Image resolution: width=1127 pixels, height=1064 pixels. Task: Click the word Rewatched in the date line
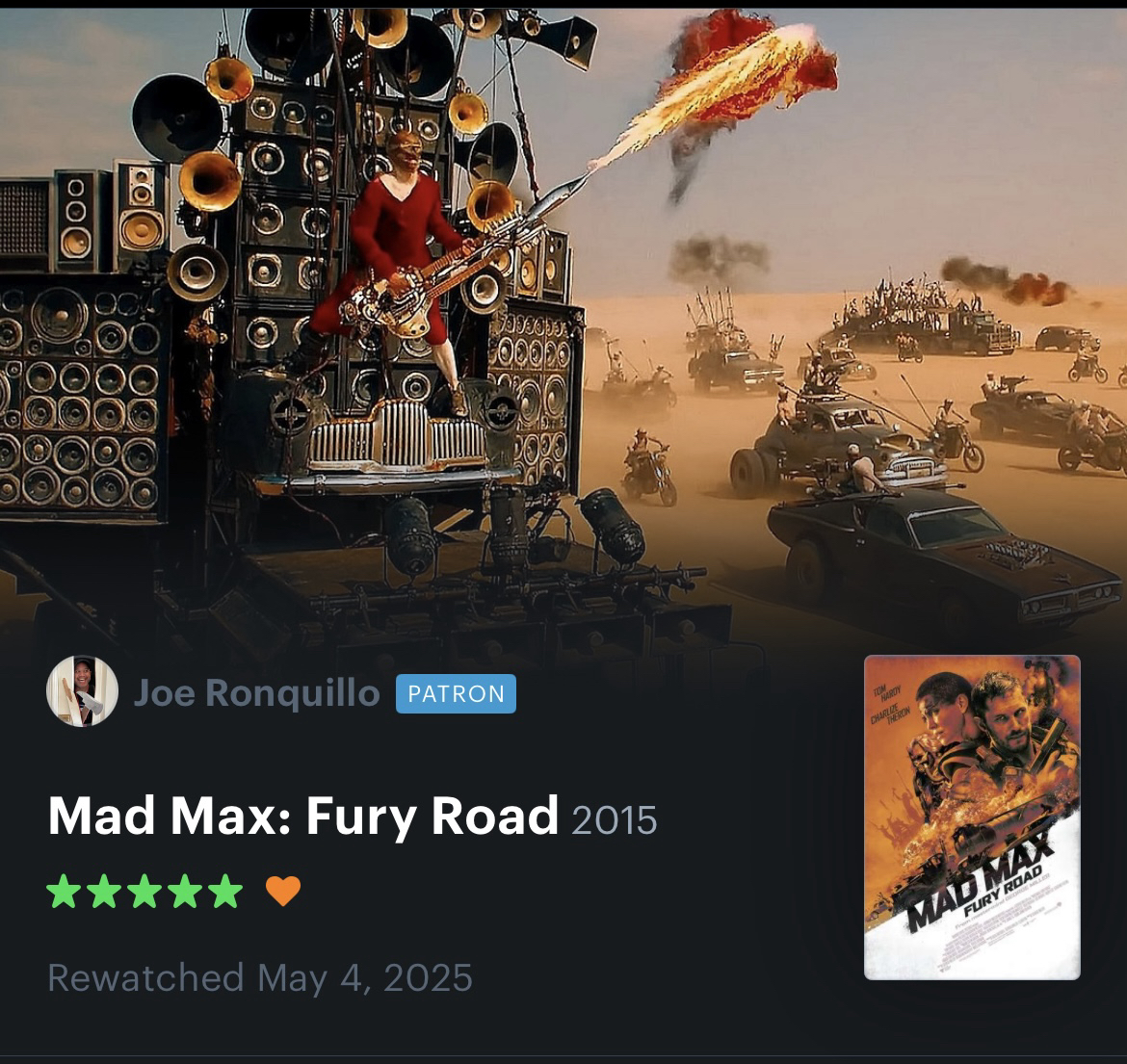tap(145, 977)
